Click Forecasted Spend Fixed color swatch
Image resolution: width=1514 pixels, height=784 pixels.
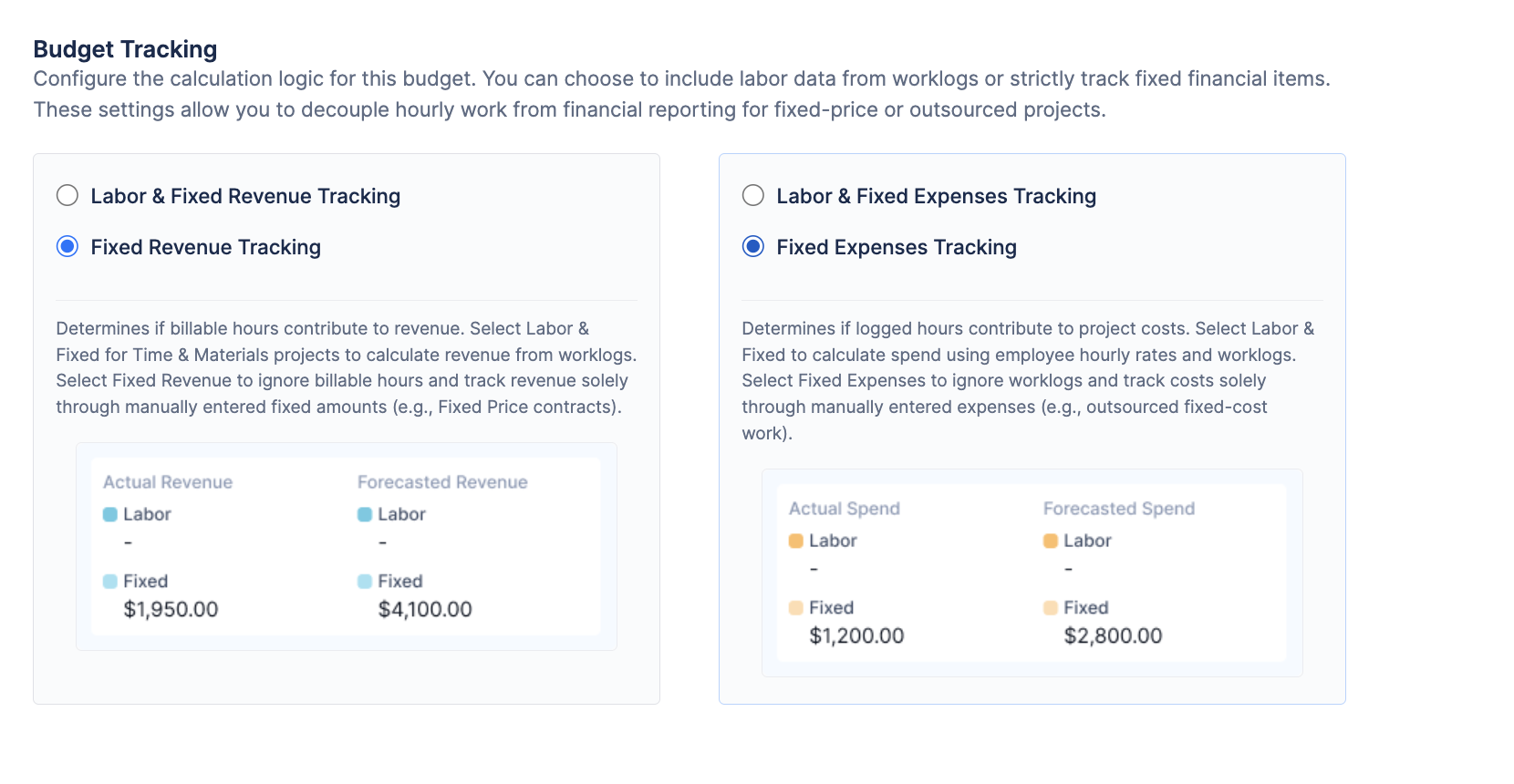coord(1051,608)
